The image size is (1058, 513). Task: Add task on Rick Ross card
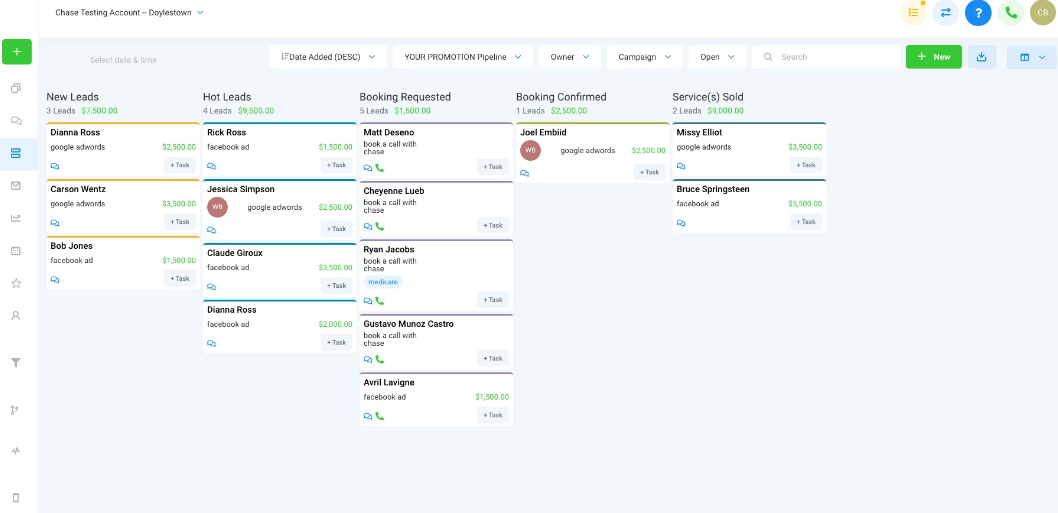(x=336, y=165)
